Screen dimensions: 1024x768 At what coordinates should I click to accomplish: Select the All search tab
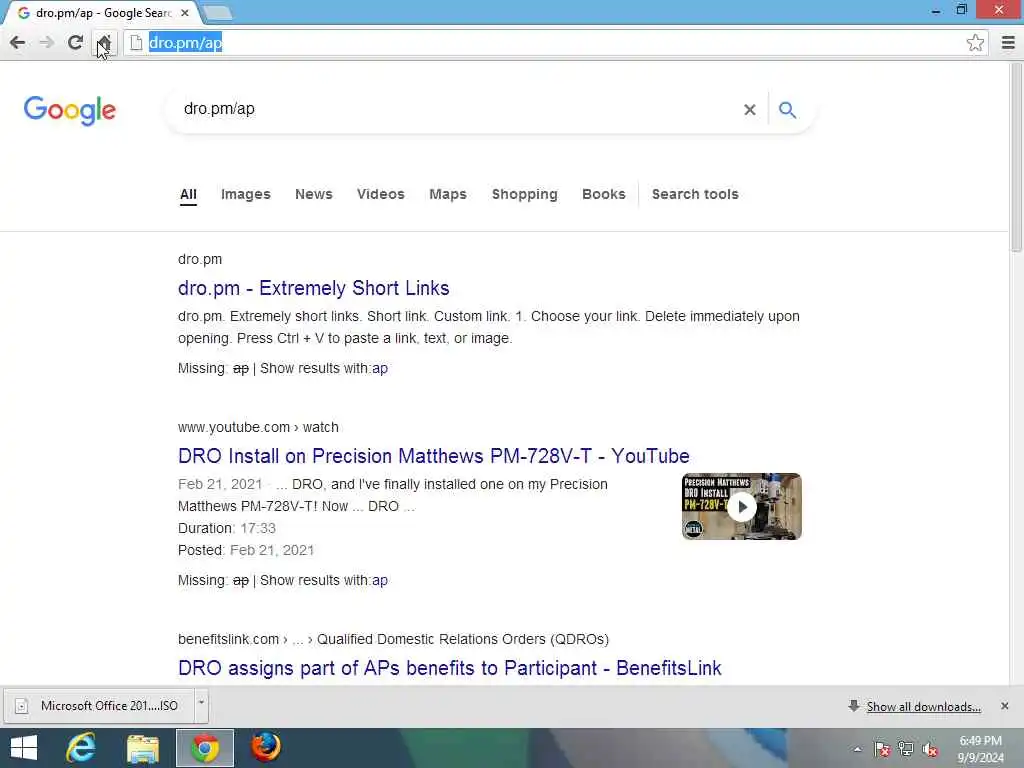tap(188, 195)
